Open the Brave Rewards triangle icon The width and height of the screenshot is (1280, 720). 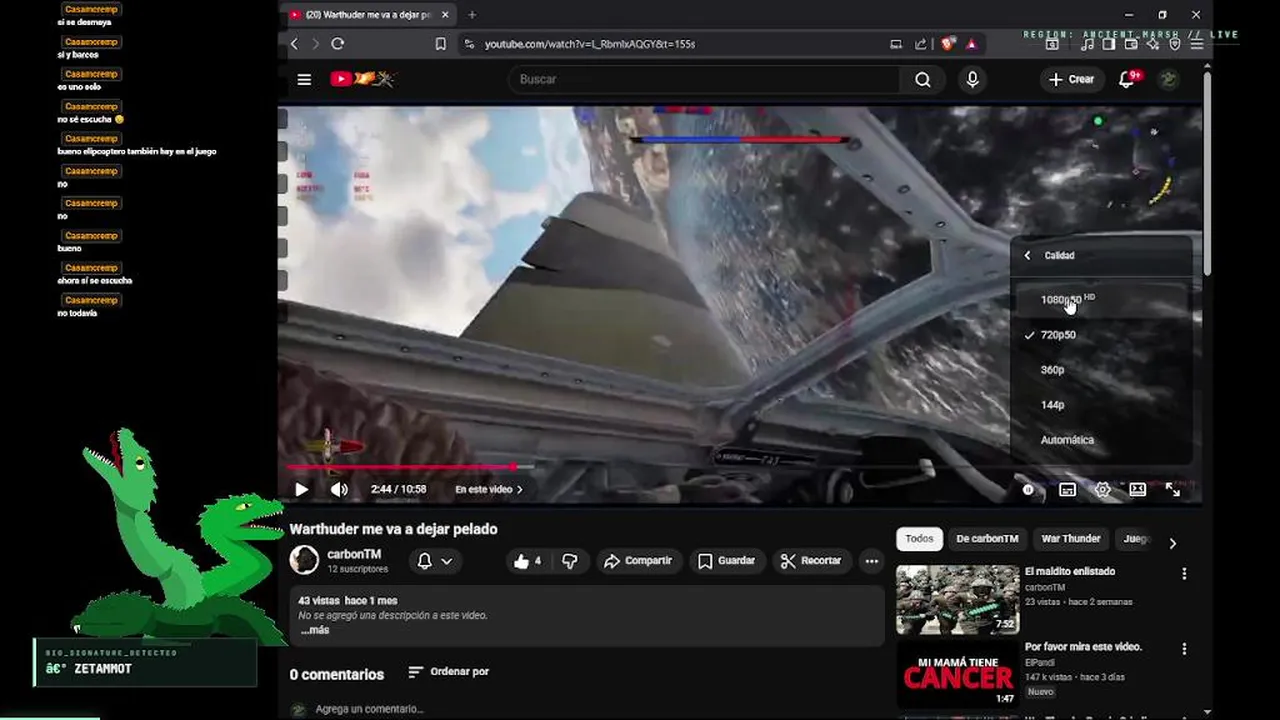coord(970,44)
